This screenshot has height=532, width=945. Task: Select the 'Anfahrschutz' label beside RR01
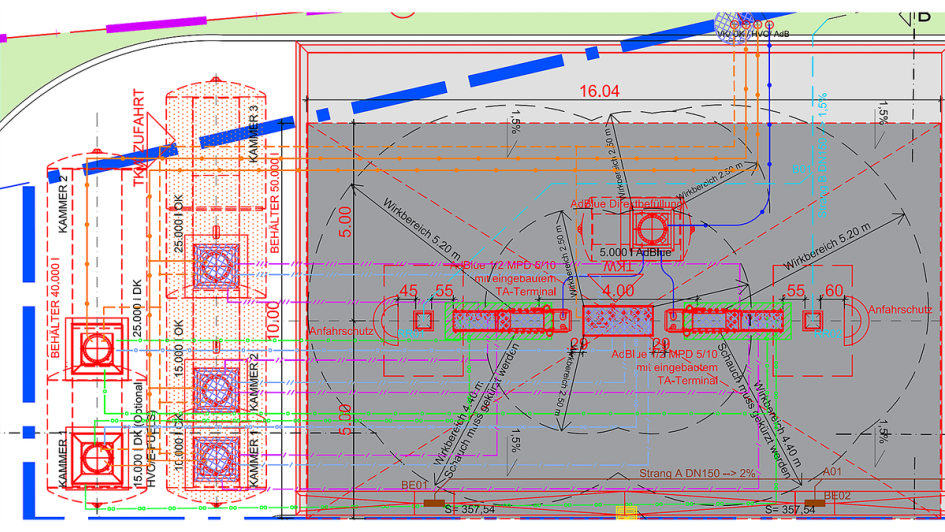341,331
